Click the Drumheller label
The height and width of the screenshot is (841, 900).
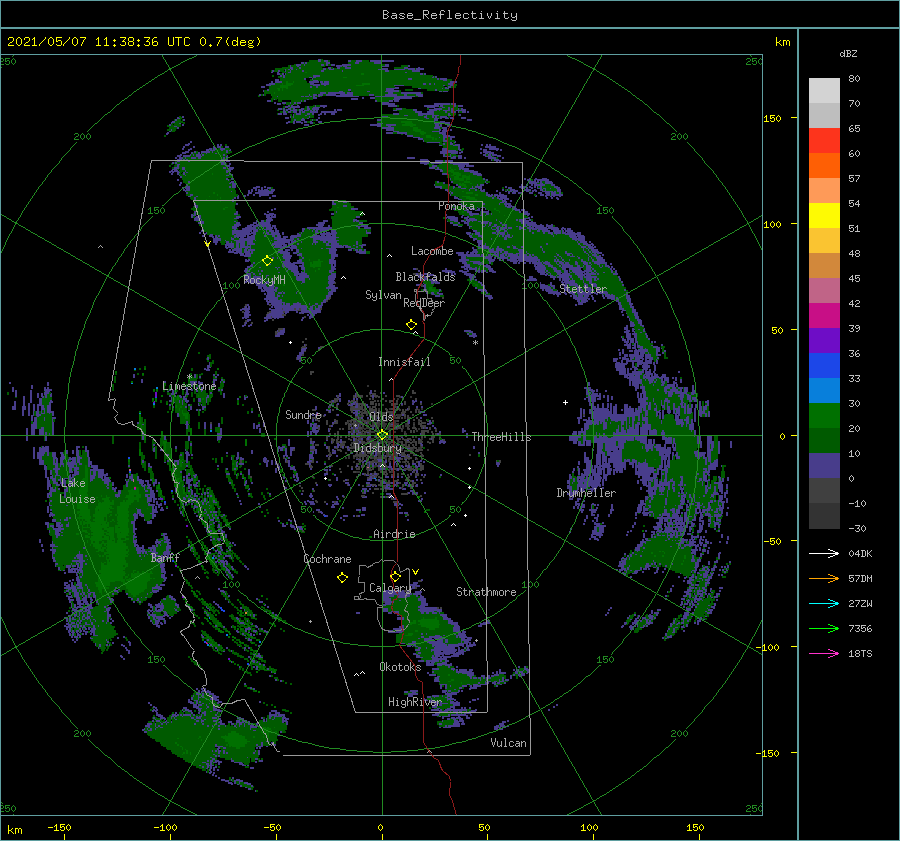(586, 493)
